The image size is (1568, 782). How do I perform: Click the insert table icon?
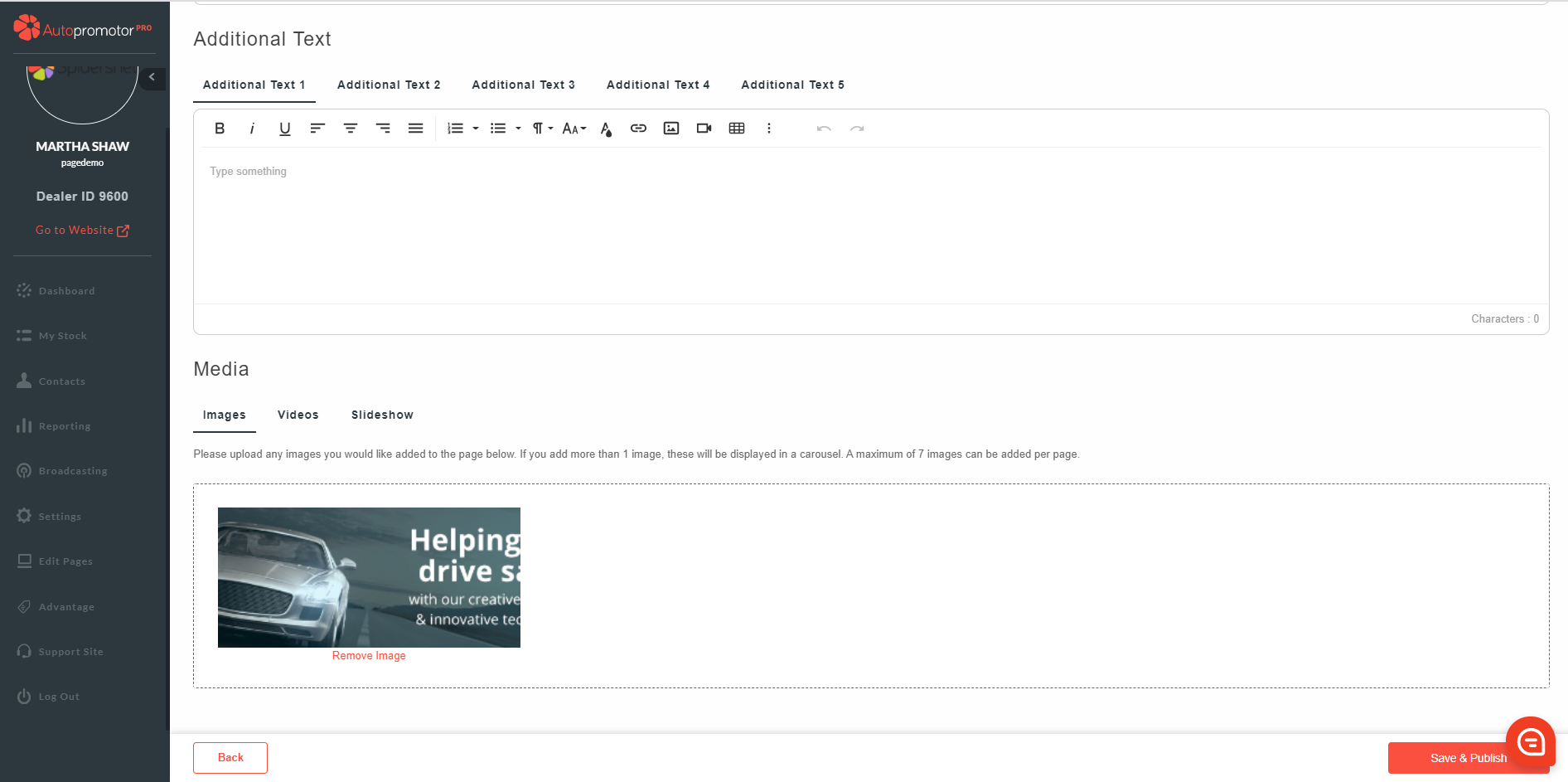tap(737, 129)
